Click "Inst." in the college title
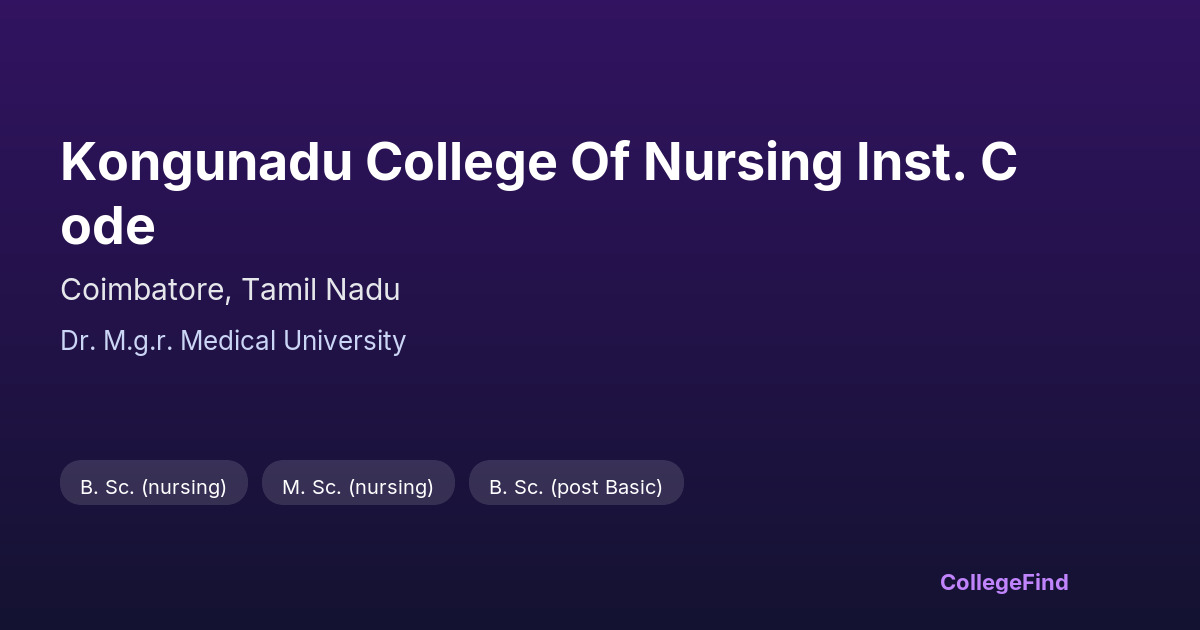 [911, 163]
